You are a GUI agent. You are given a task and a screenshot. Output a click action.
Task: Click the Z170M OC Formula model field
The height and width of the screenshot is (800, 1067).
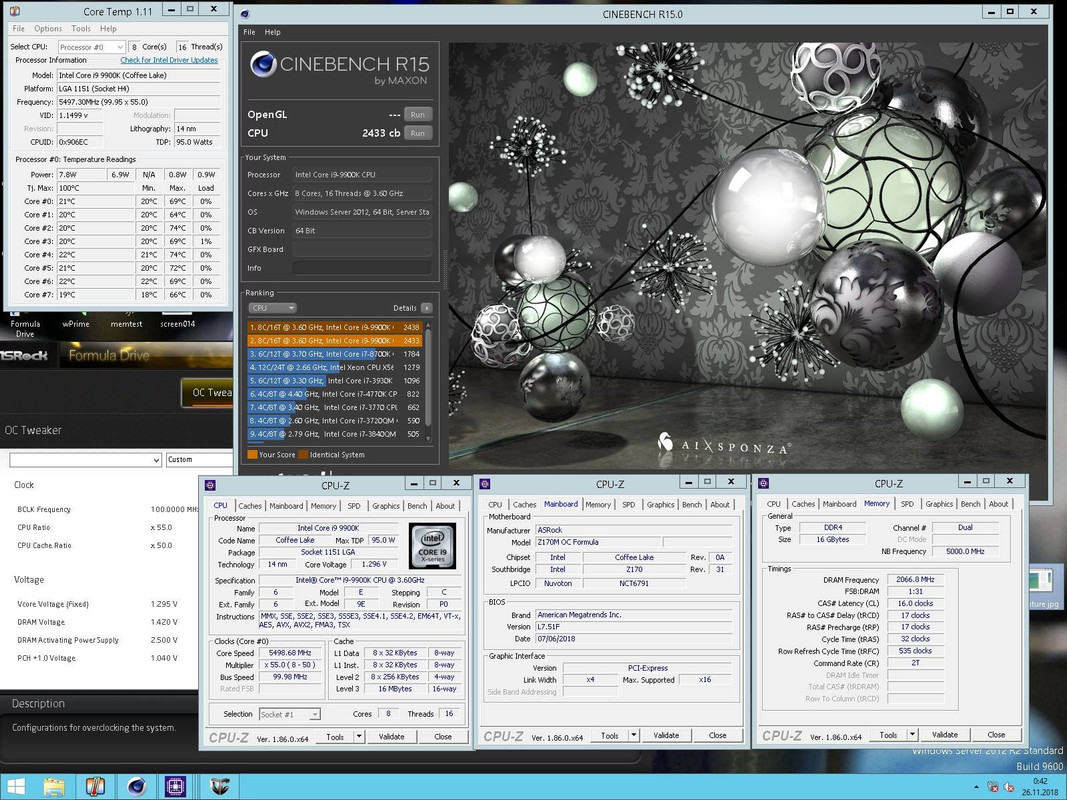[x=597, y=542]
